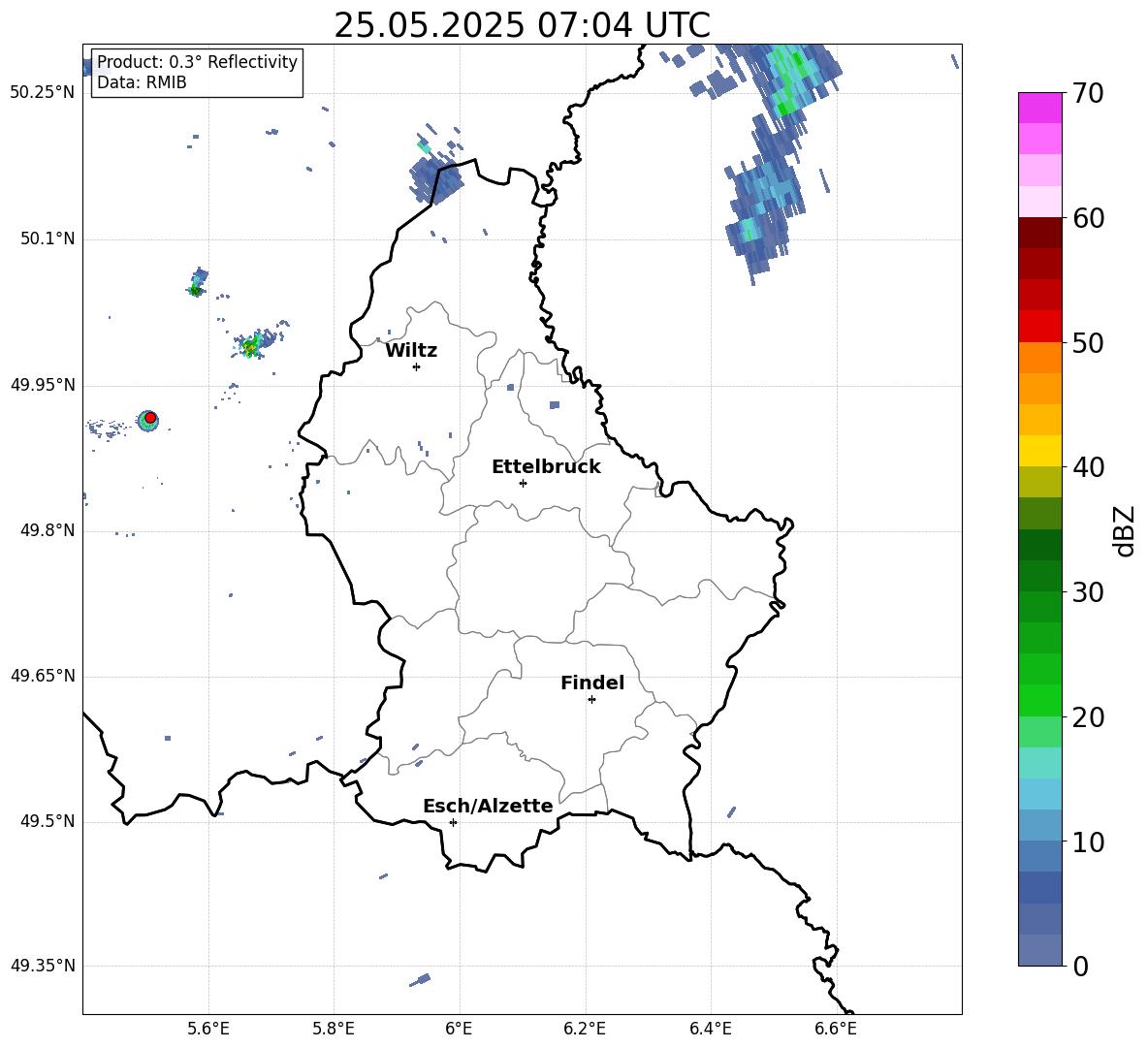The image size is (1148, 1048).
Task: Click the 50.25°N latitude label
Action: [43, 93]
